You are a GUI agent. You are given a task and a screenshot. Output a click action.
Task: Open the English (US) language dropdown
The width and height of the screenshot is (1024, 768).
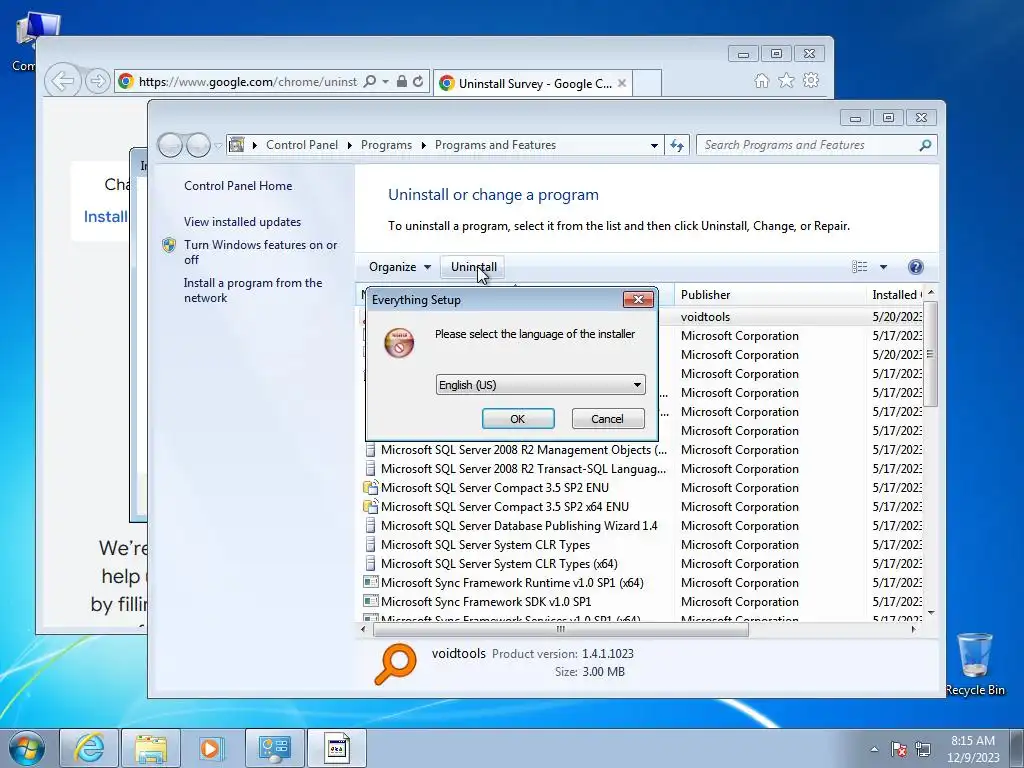pos(540,385)
